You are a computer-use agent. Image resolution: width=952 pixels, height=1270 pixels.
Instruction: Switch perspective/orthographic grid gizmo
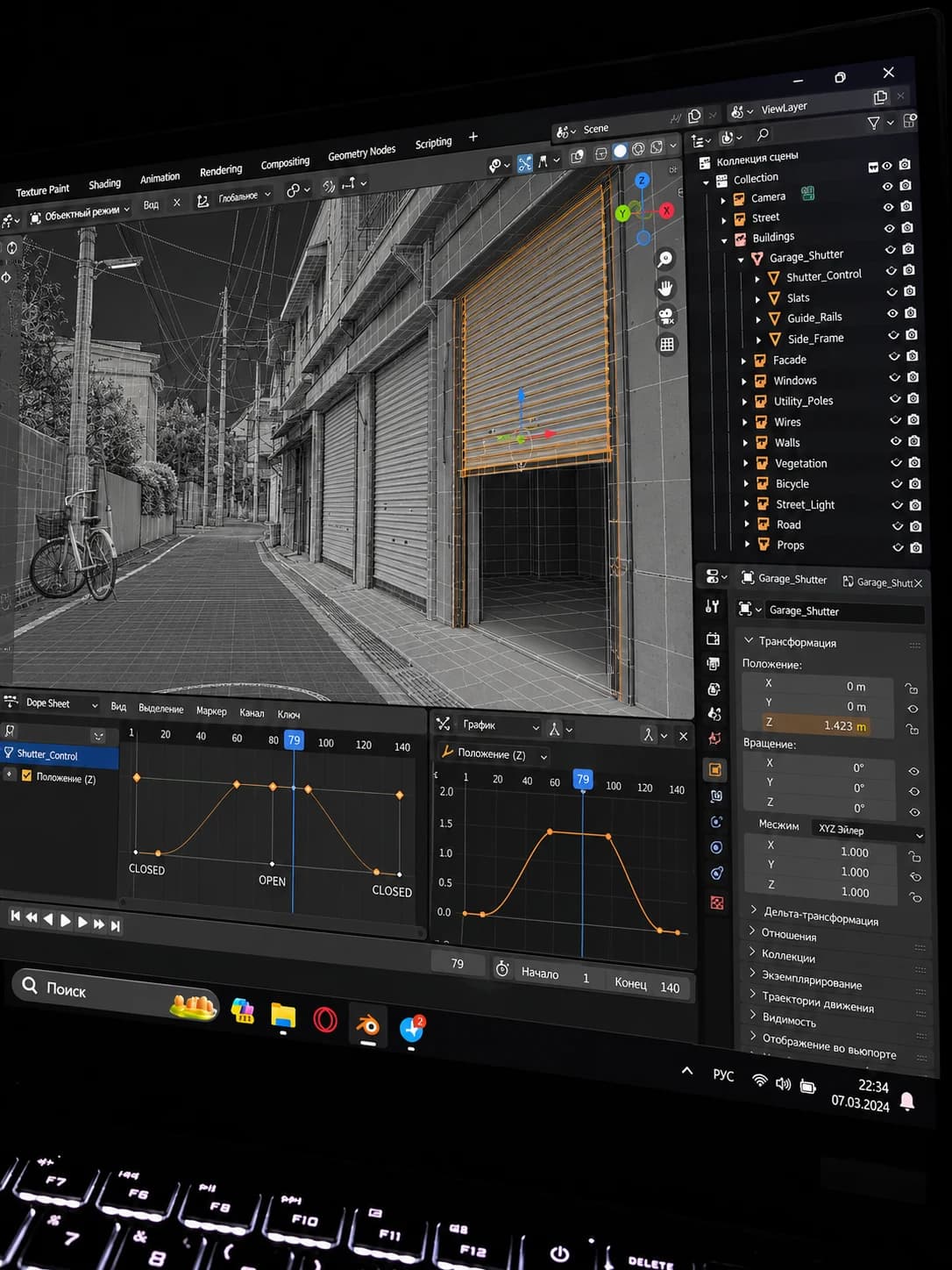point(667,345)
